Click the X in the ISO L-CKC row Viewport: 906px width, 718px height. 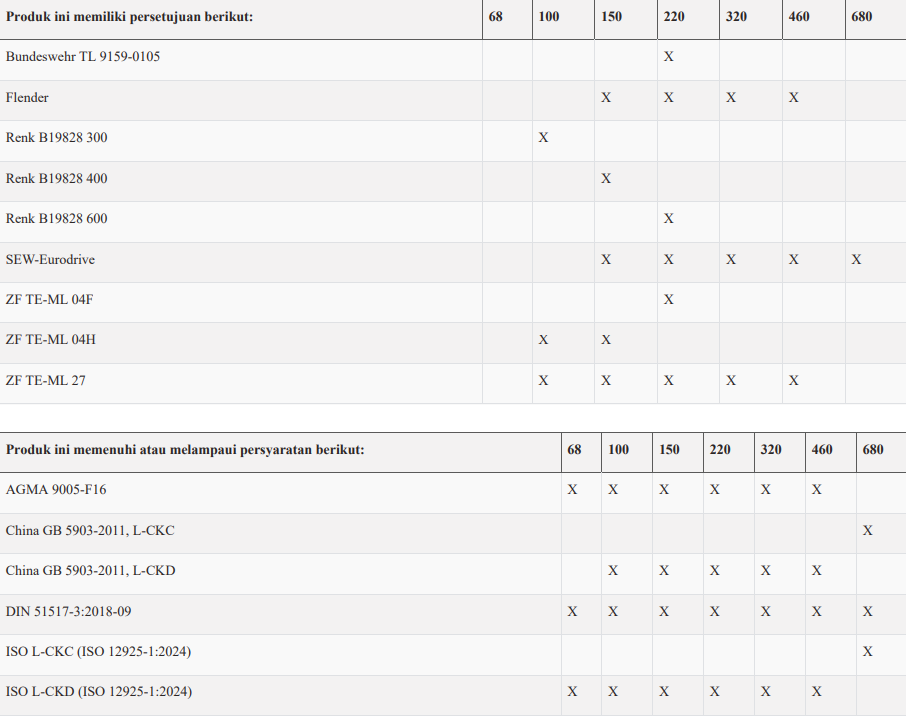click(868, 652)
